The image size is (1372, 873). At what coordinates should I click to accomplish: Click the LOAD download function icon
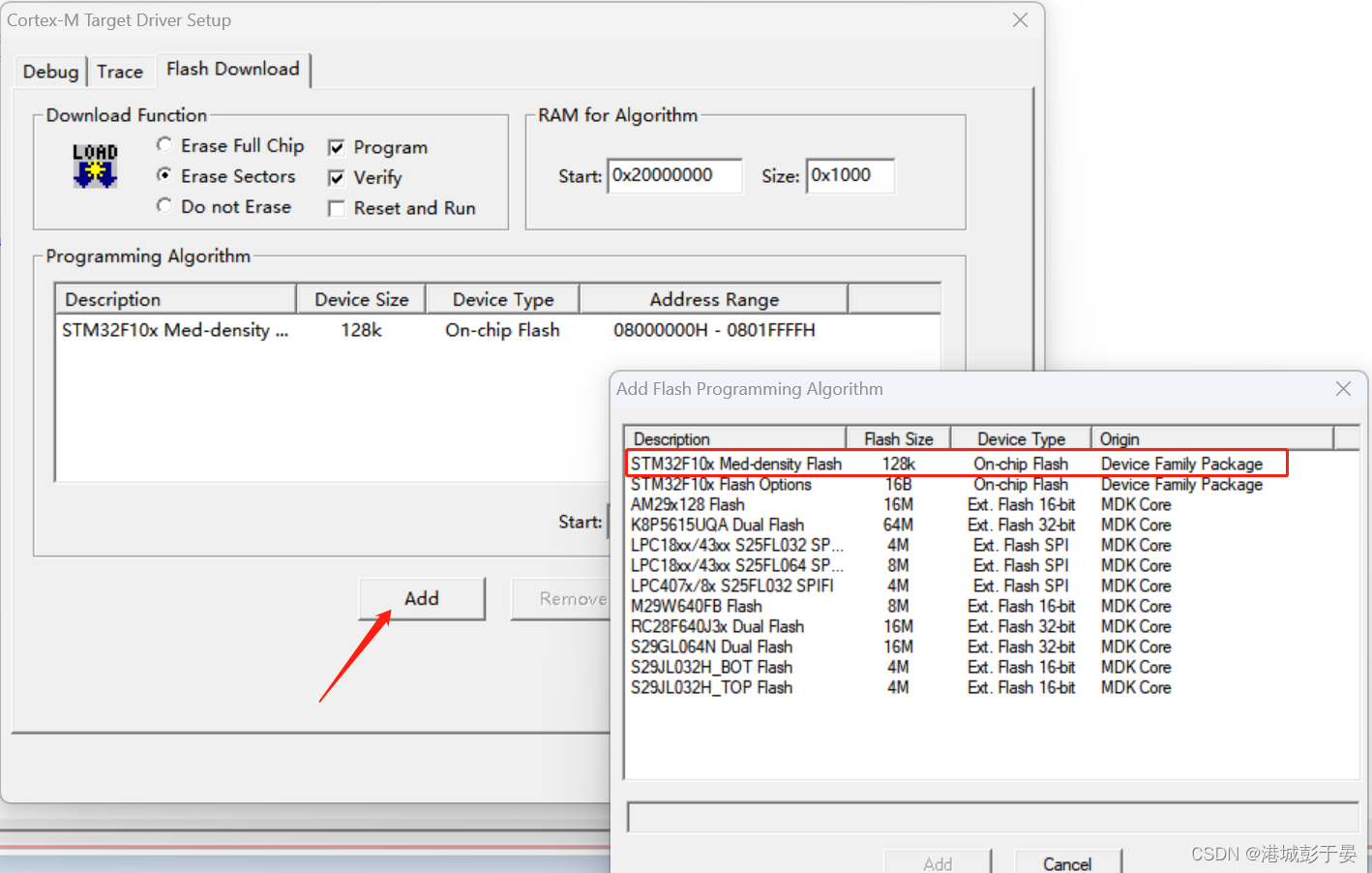click(x=94, y=164)
